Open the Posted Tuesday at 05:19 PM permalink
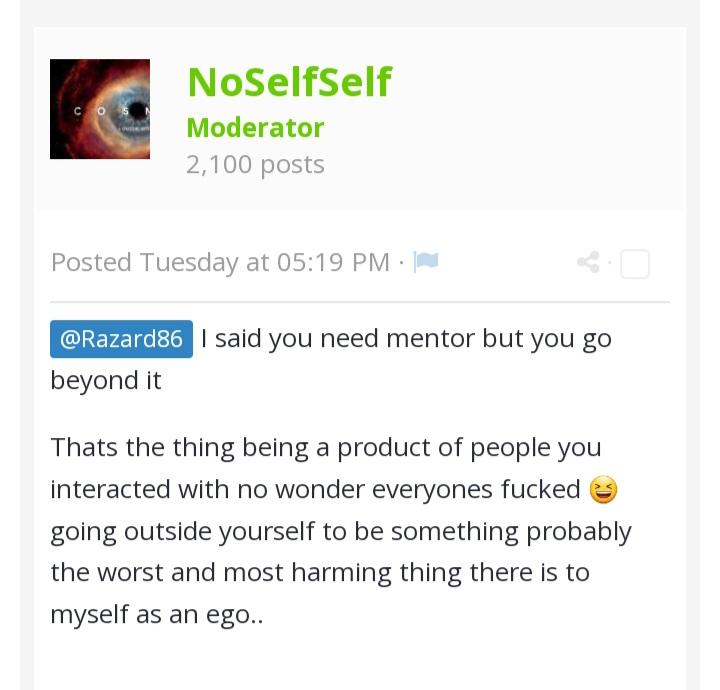The width and height of the screenshot is (720, 690). [220, 263]
